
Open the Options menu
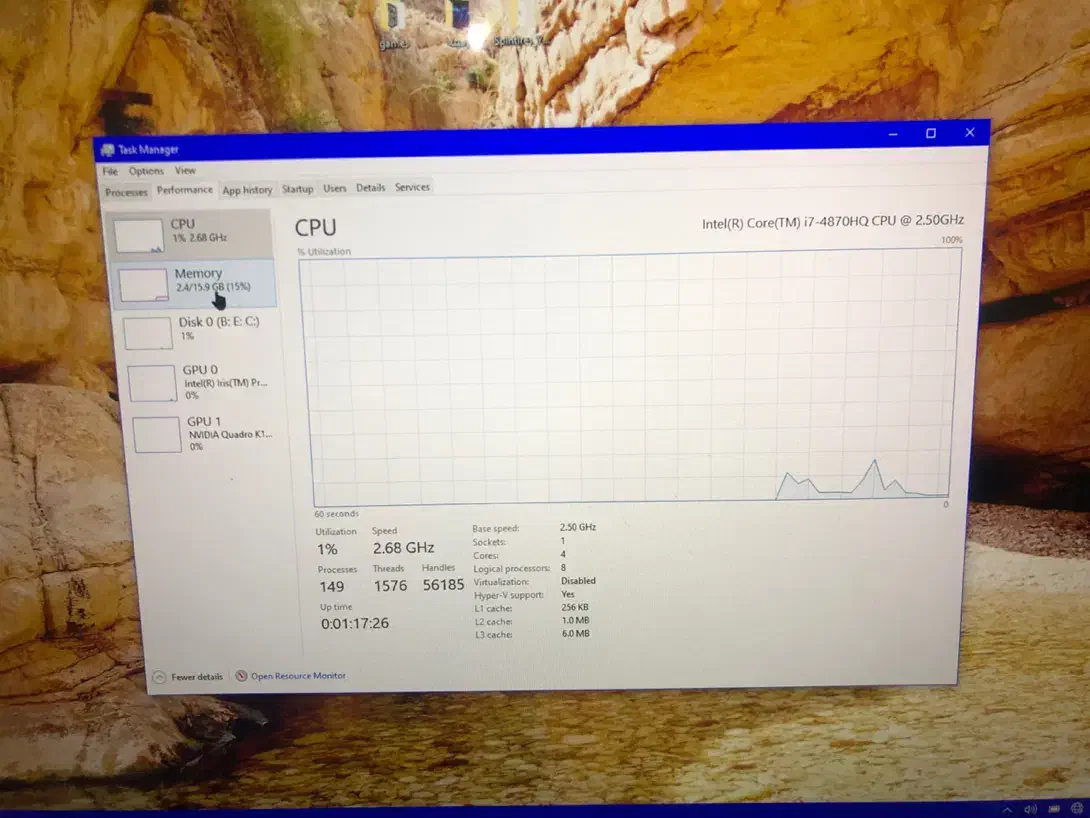point(146,171)
